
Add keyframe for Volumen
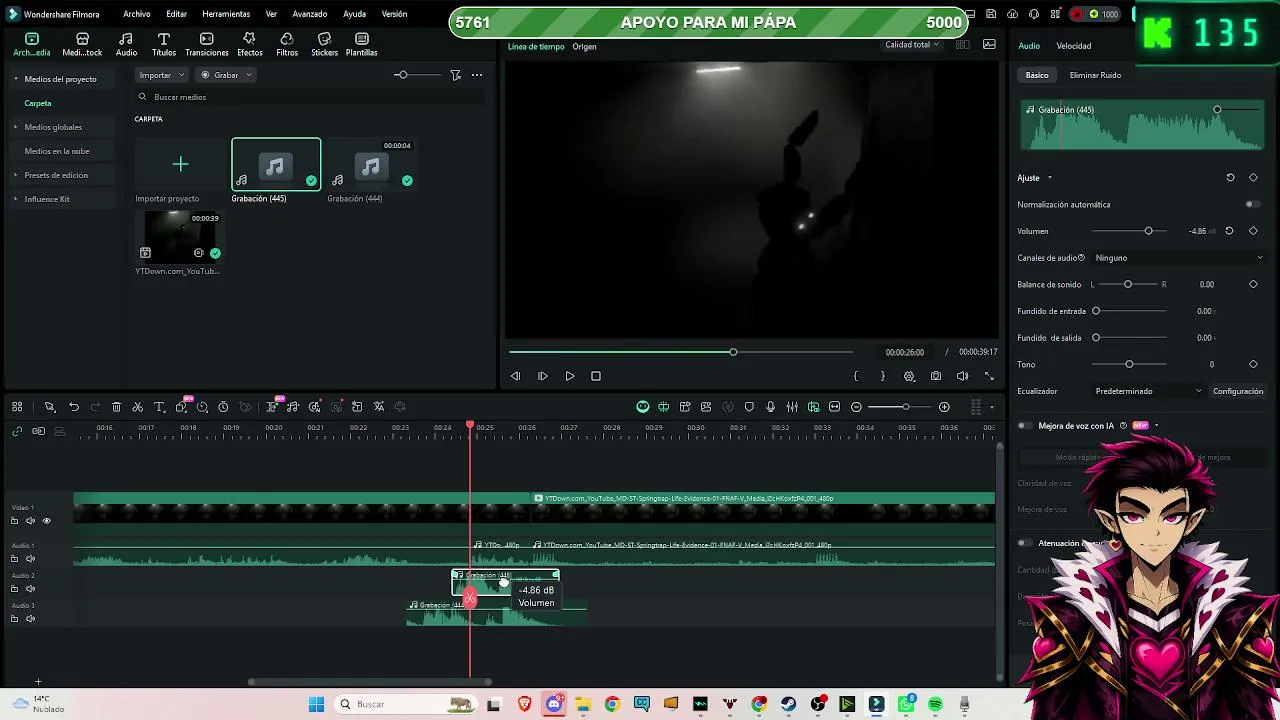click(x=1253, y=231)
